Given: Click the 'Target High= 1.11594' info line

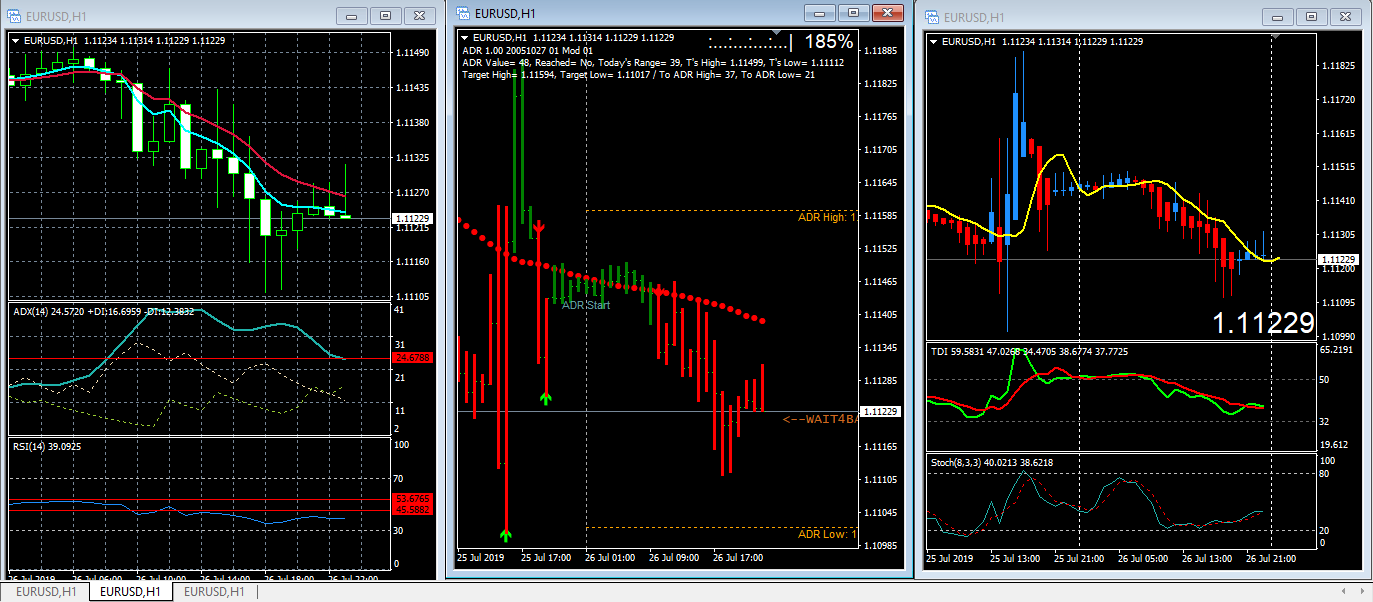Looking at the screenshot, I should point(639,75).
